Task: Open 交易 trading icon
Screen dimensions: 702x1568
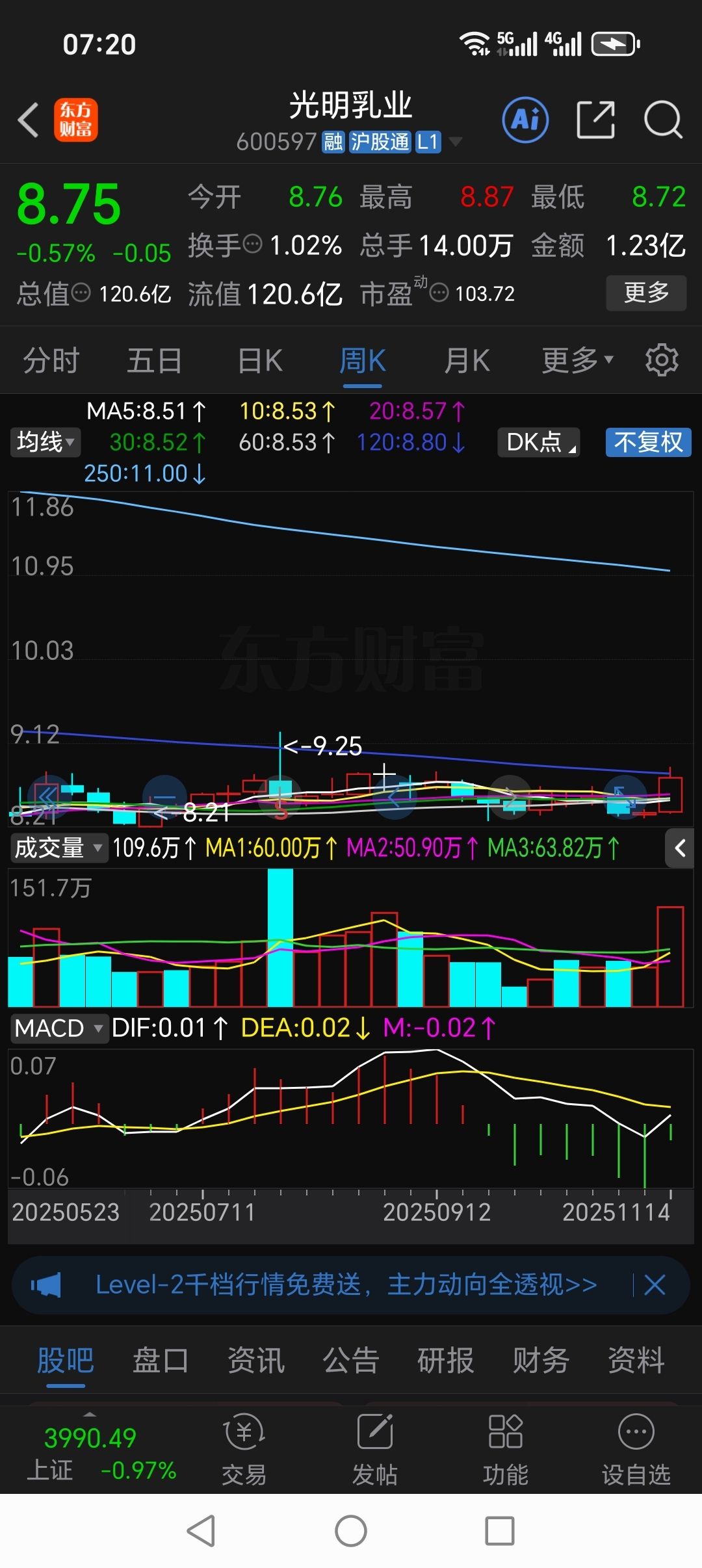Action: tap(244, 1450)
